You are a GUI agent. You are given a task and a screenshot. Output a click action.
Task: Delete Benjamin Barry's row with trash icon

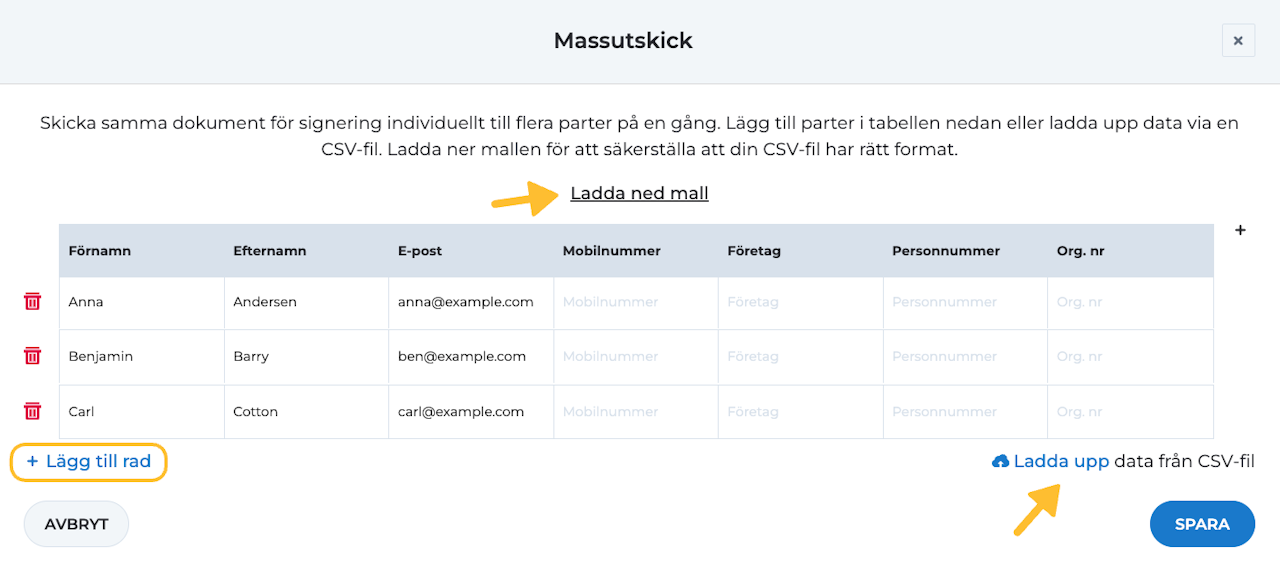coord(33,356)
